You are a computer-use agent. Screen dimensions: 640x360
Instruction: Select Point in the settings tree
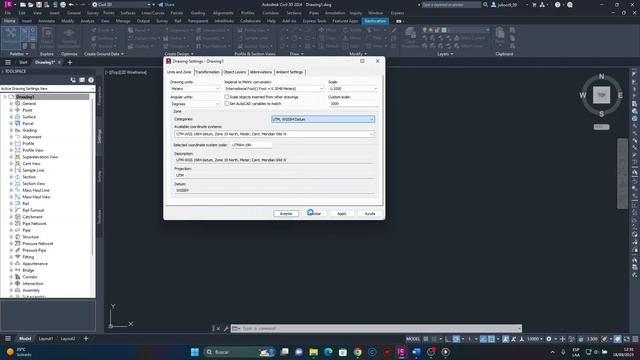[27, 110]
